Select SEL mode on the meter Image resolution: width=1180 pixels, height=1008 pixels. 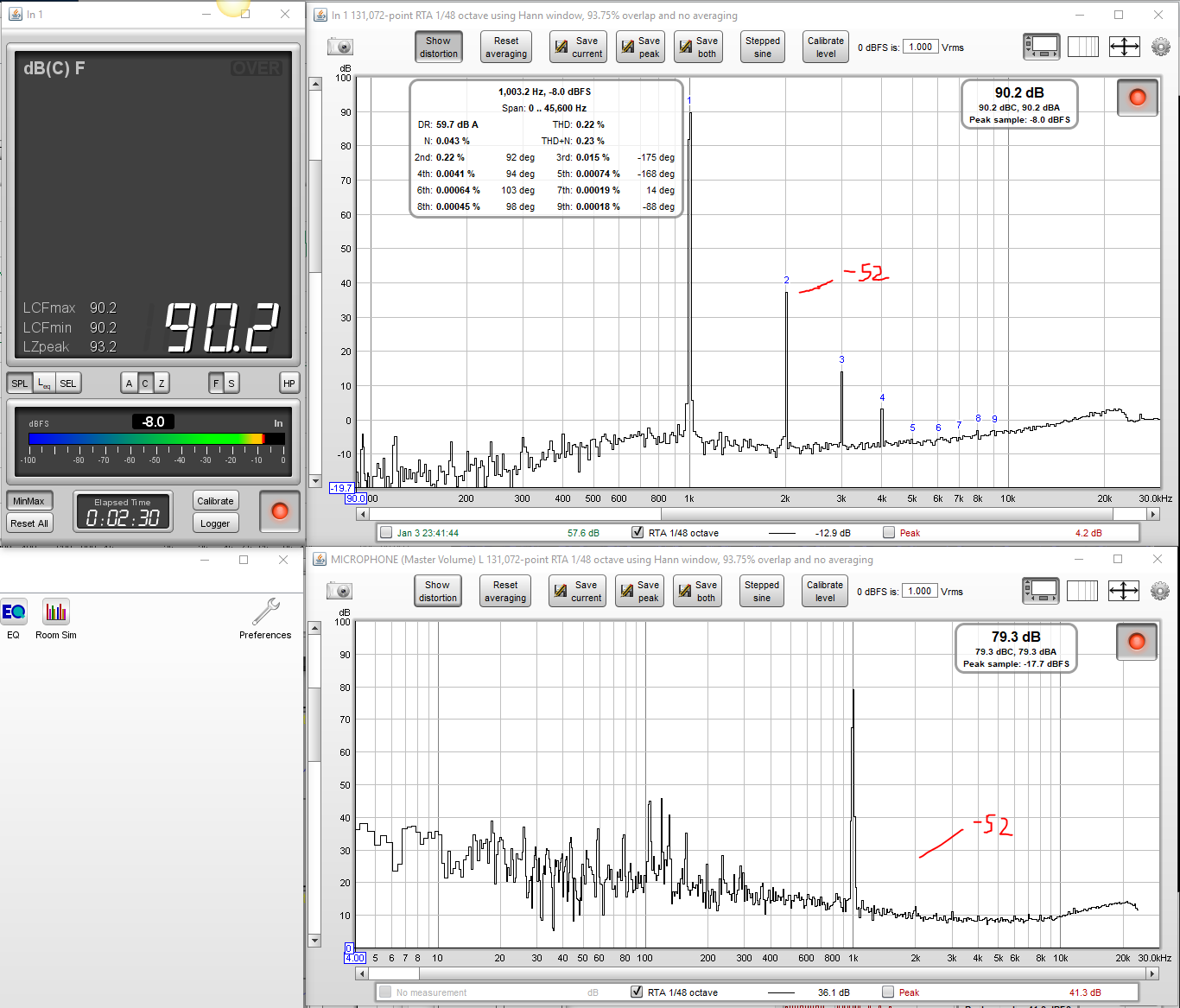68,384
